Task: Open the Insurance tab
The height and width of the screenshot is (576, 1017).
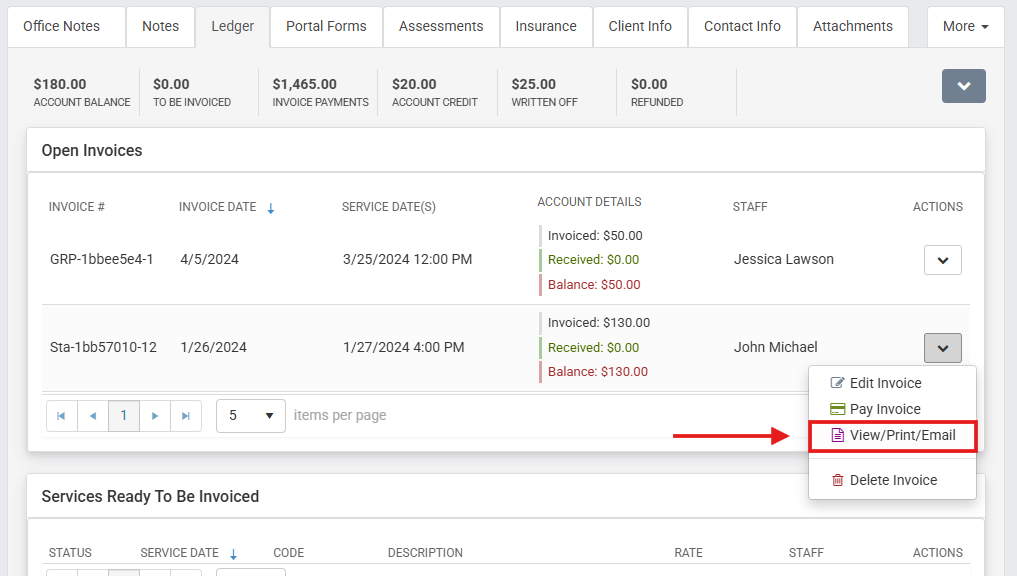Action: point(546,27)
